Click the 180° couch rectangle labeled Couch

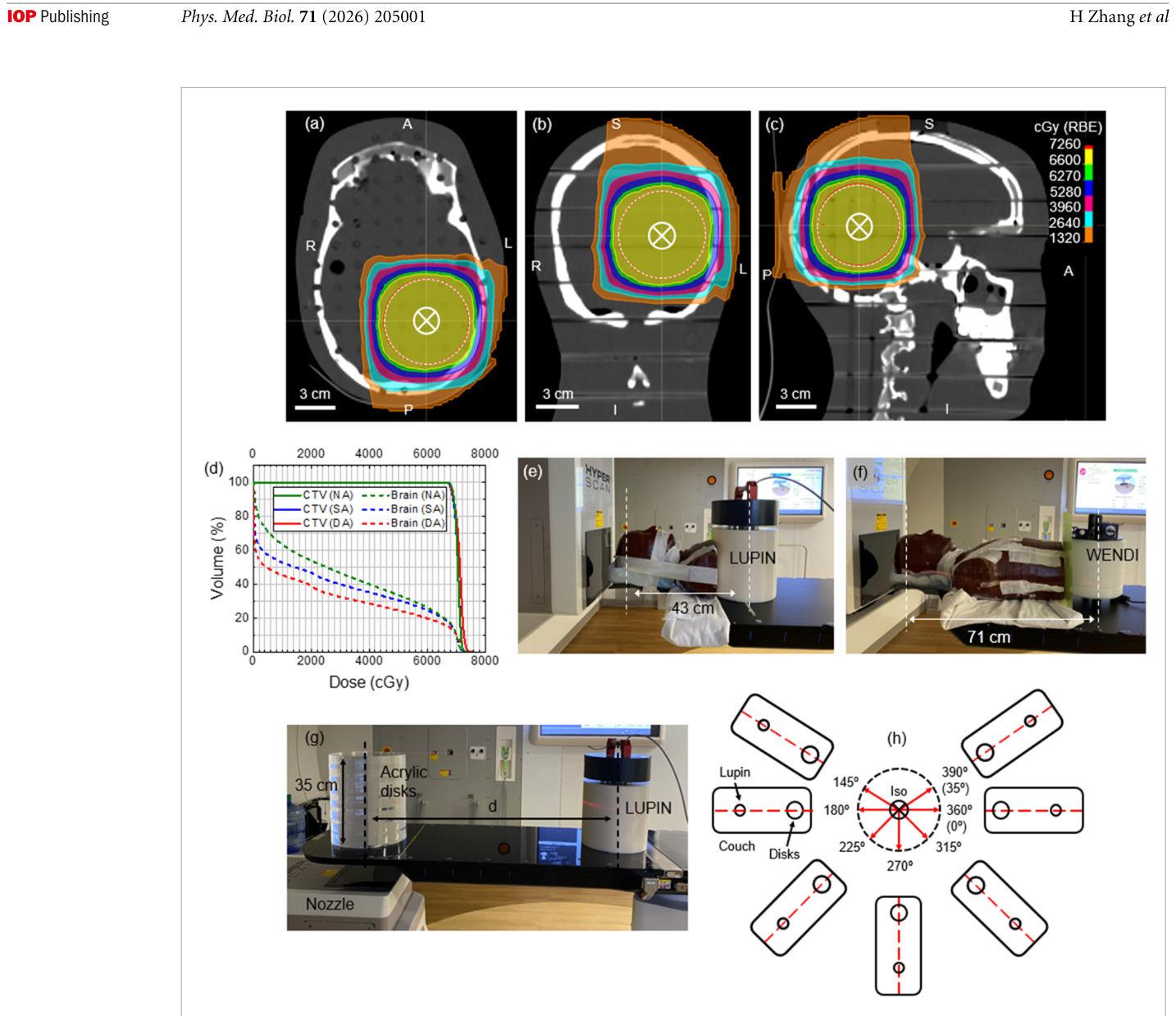tap(762, 810)
